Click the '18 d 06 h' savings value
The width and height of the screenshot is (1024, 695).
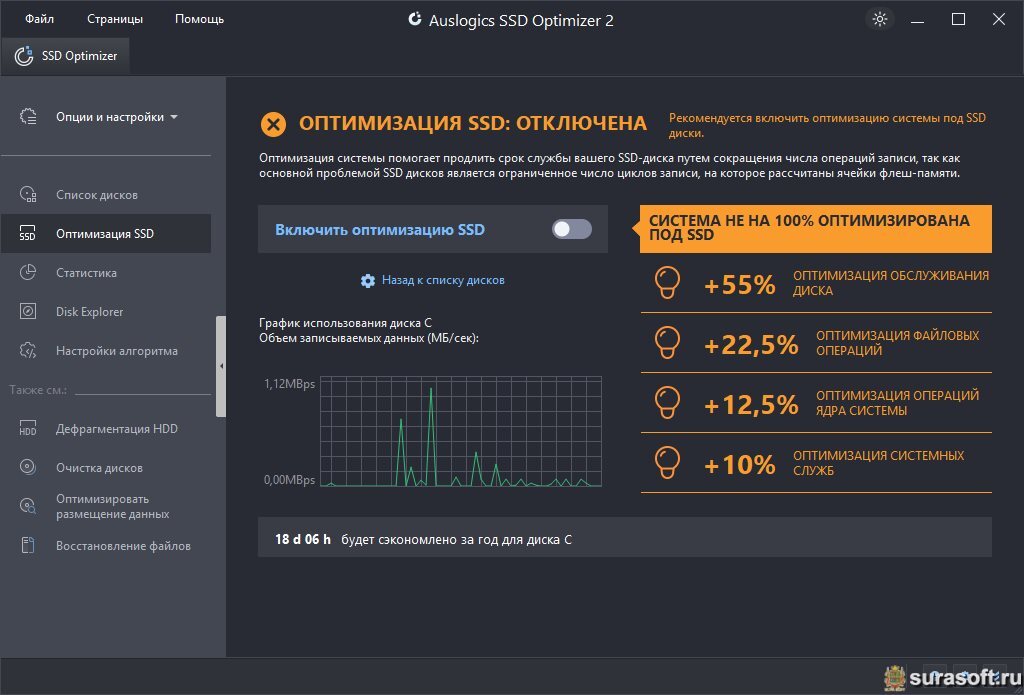[303, 540]
